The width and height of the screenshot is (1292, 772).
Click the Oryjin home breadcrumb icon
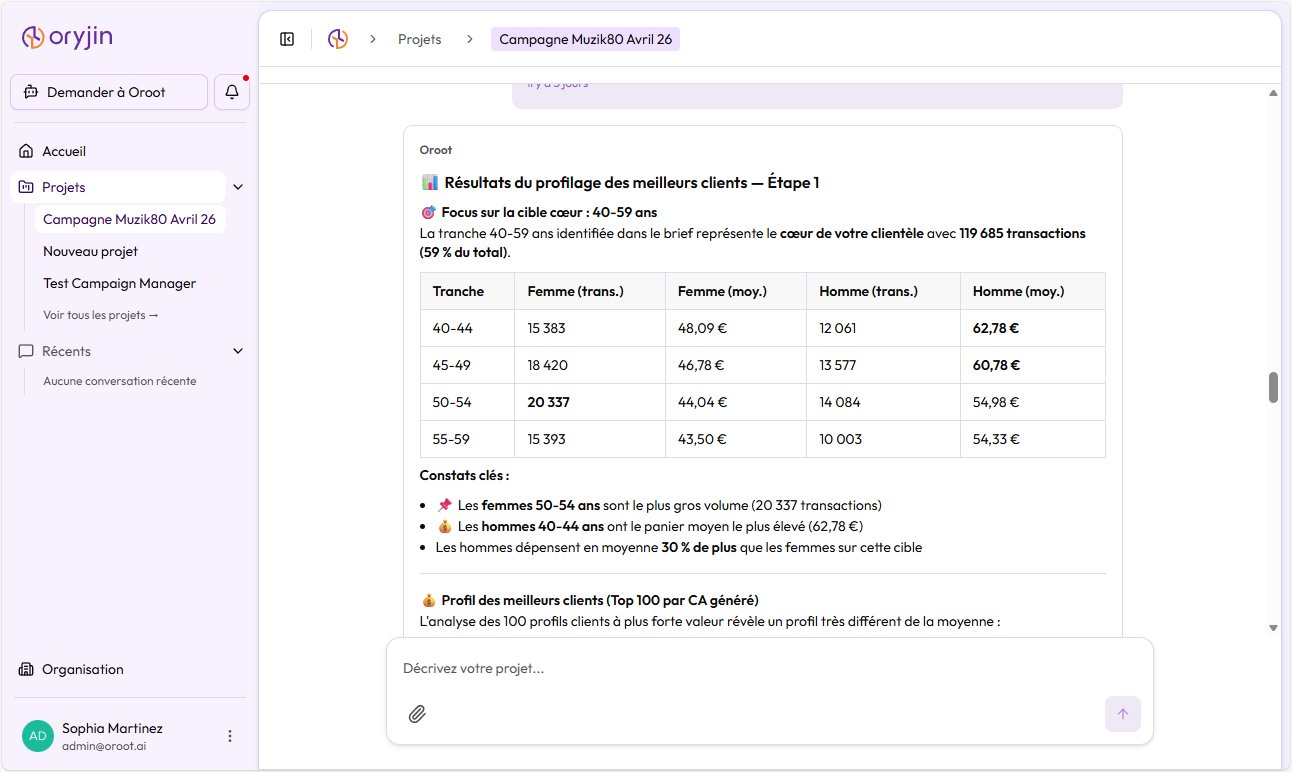[x=338, y=39]
